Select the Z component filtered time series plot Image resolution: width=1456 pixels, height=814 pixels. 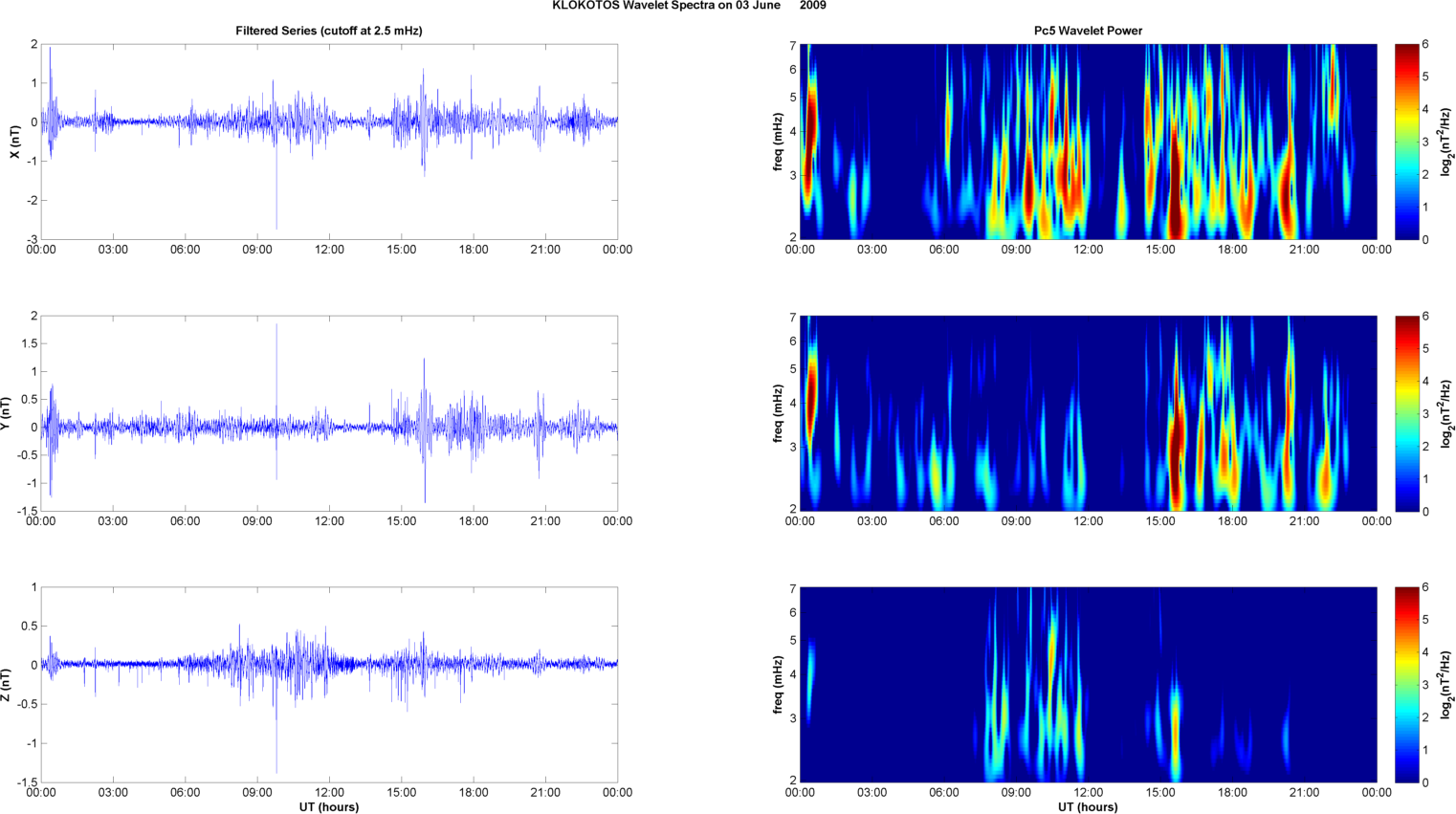(x=329, y=685)
